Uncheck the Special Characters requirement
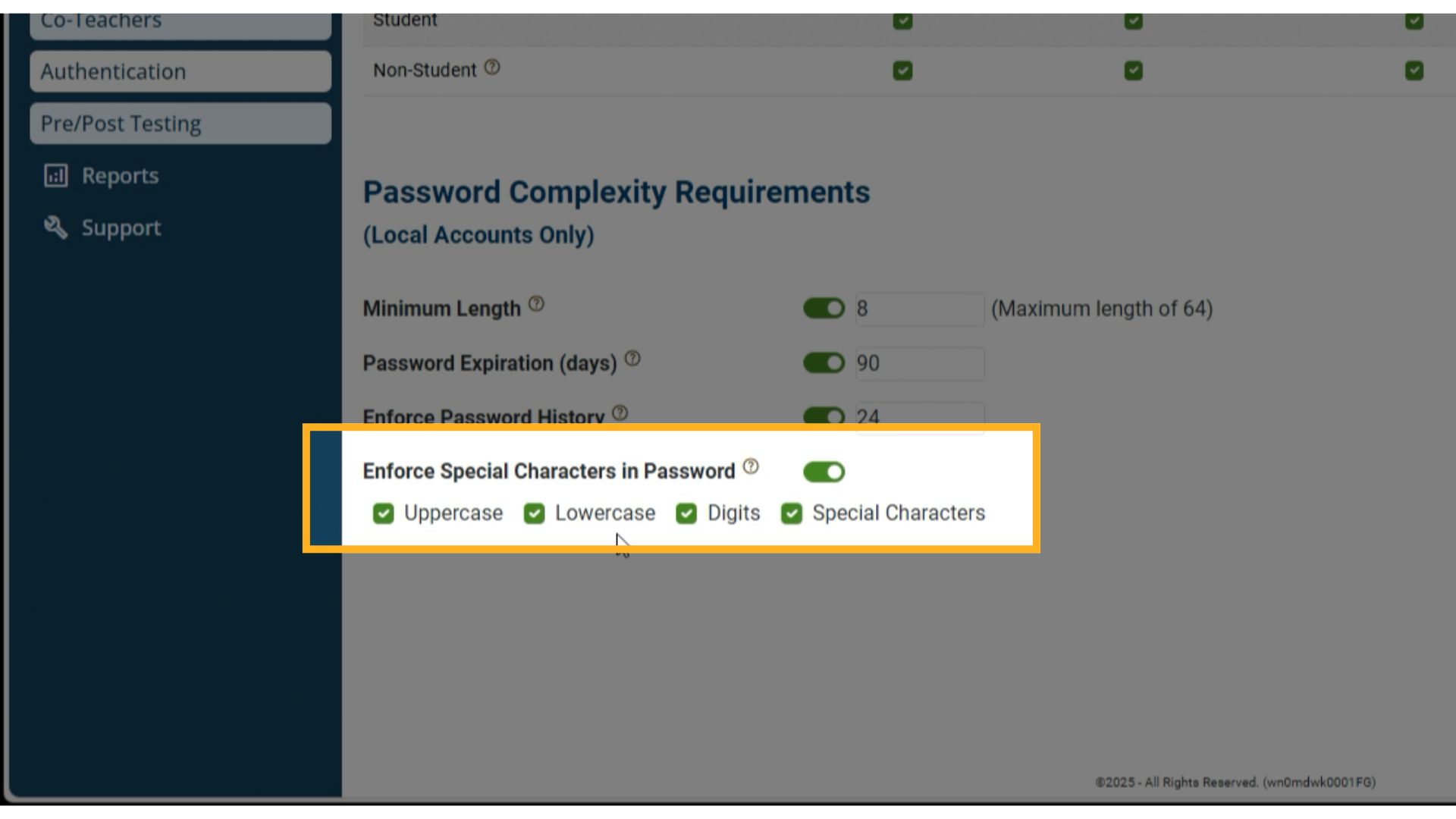The width and height of the screenshot is (1456, 819). click(x=791, y=513)
